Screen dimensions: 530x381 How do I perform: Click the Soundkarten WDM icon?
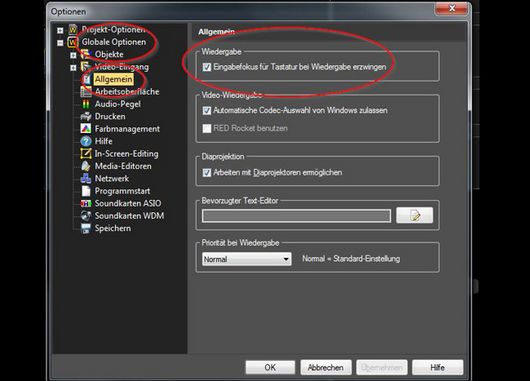click(86, 216)
